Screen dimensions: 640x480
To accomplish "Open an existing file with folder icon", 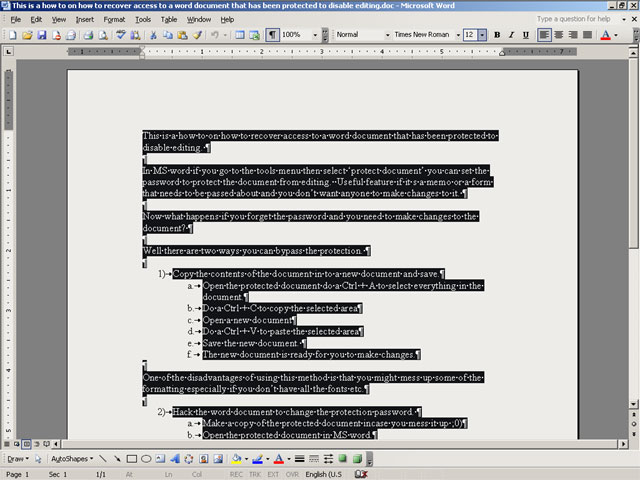I will click(27, 35).
